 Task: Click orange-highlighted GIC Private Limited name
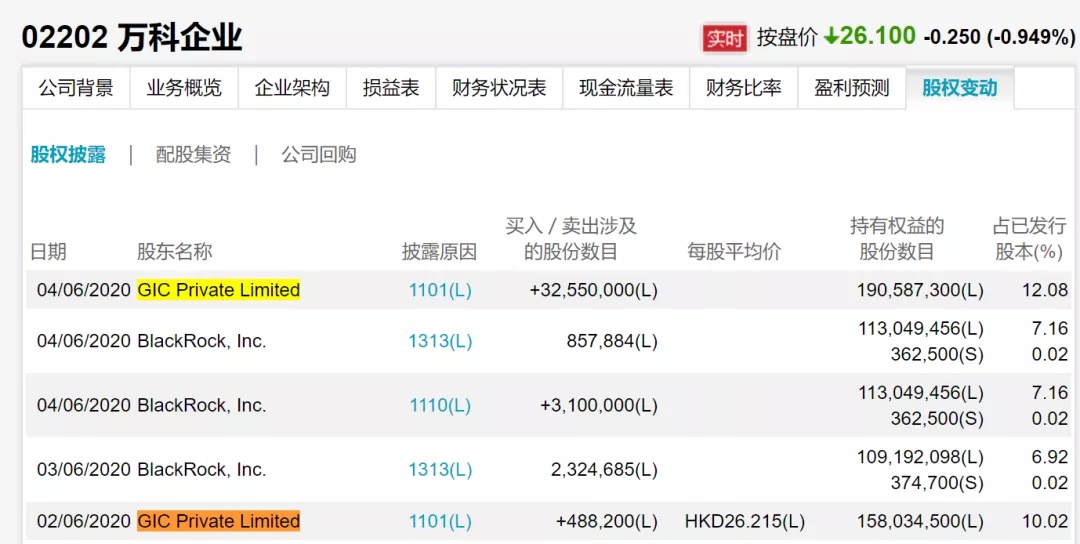coord(219,521)
